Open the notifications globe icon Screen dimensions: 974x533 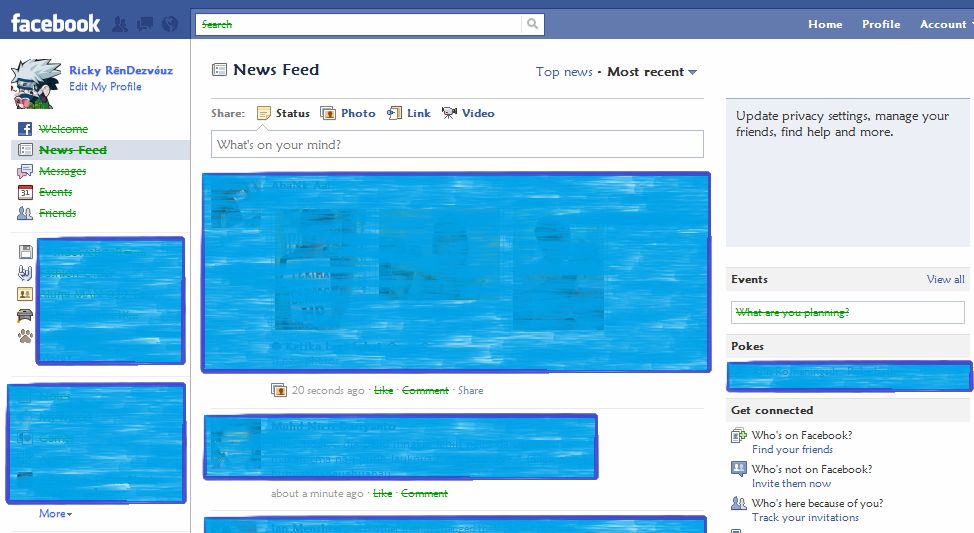170,24
